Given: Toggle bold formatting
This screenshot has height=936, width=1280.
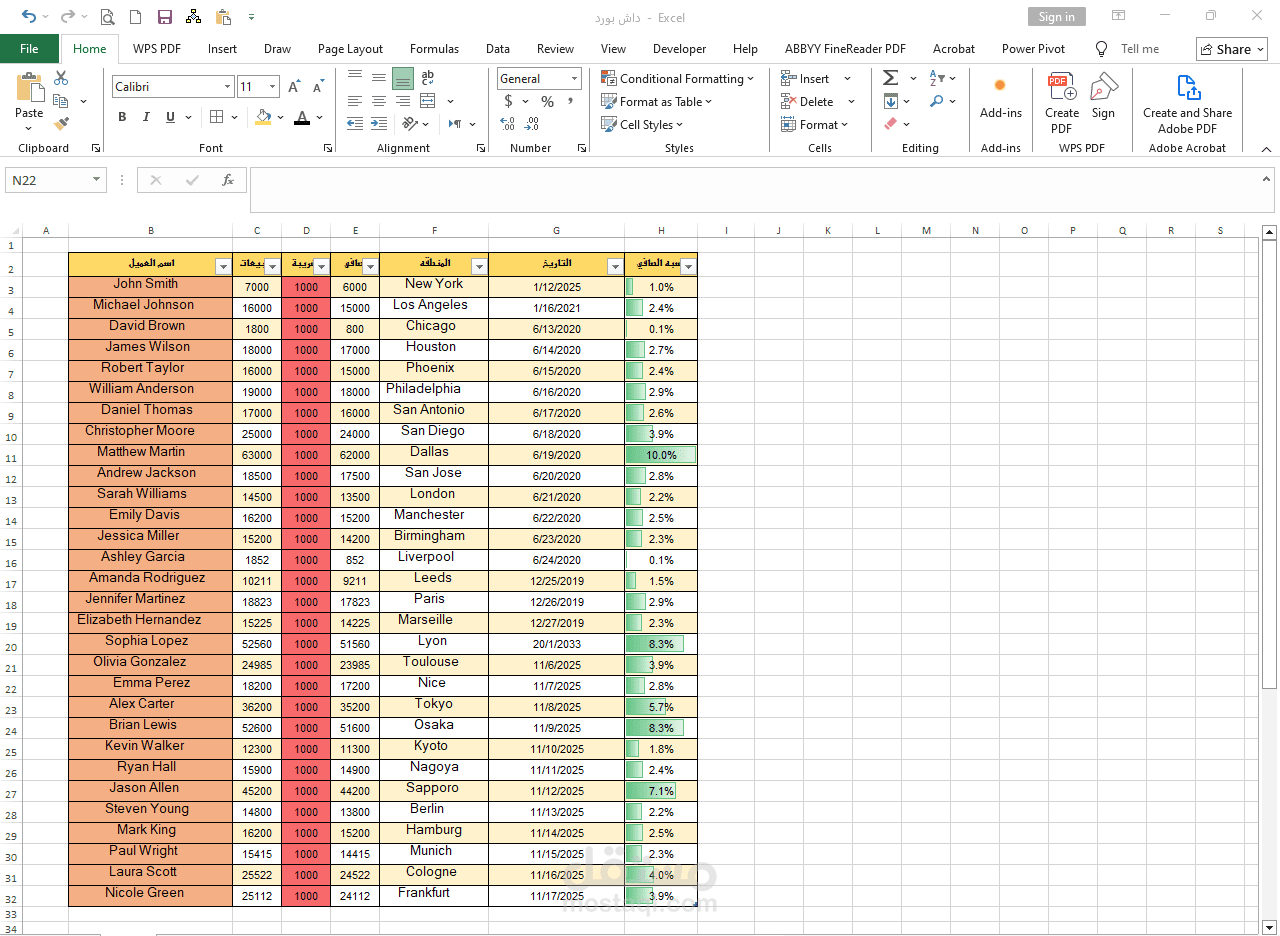Looking at the screenshot, I should click(x=121, y=117).
